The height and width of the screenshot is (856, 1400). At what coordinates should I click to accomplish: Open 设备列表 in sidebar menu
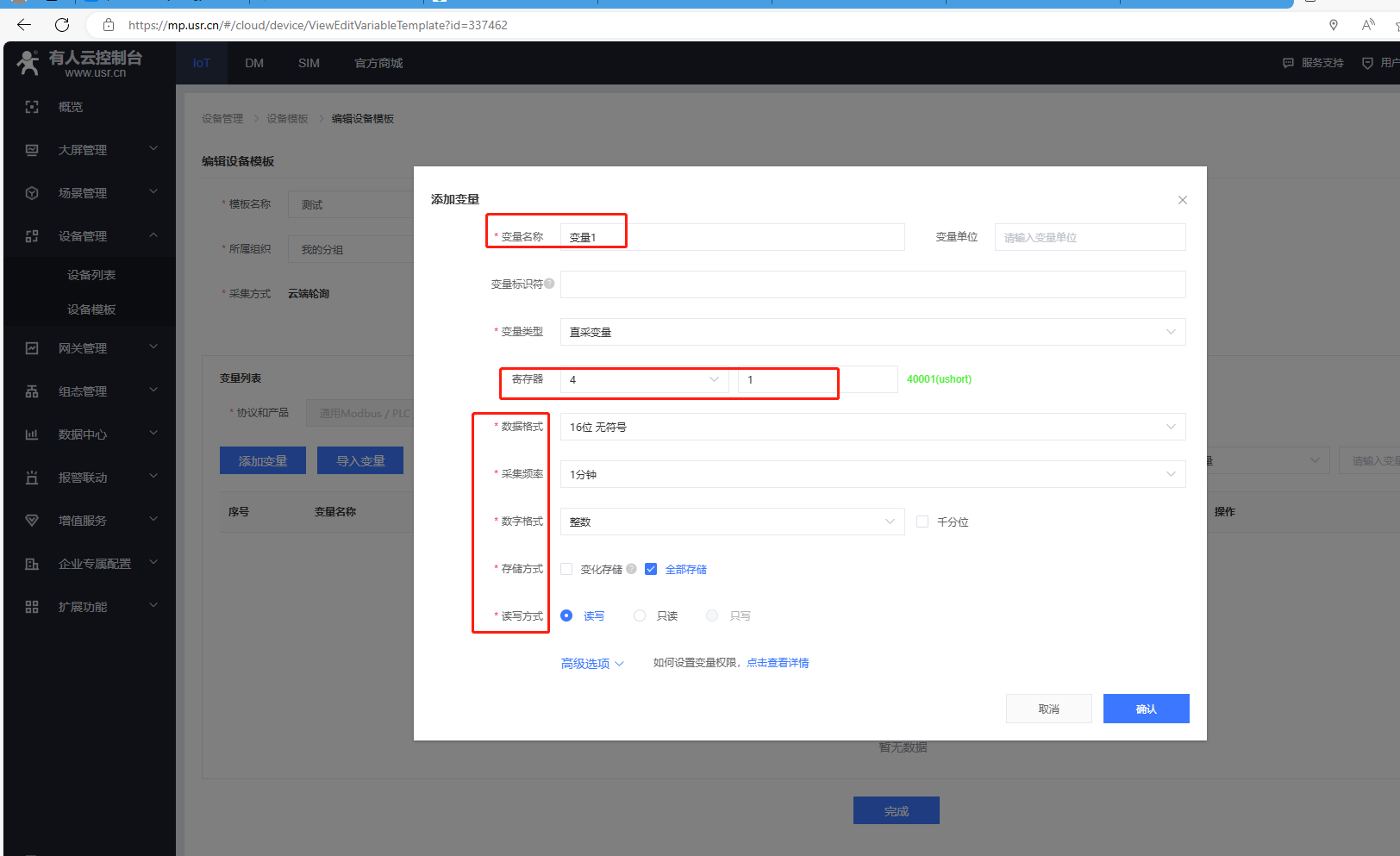tap(91, 275)
